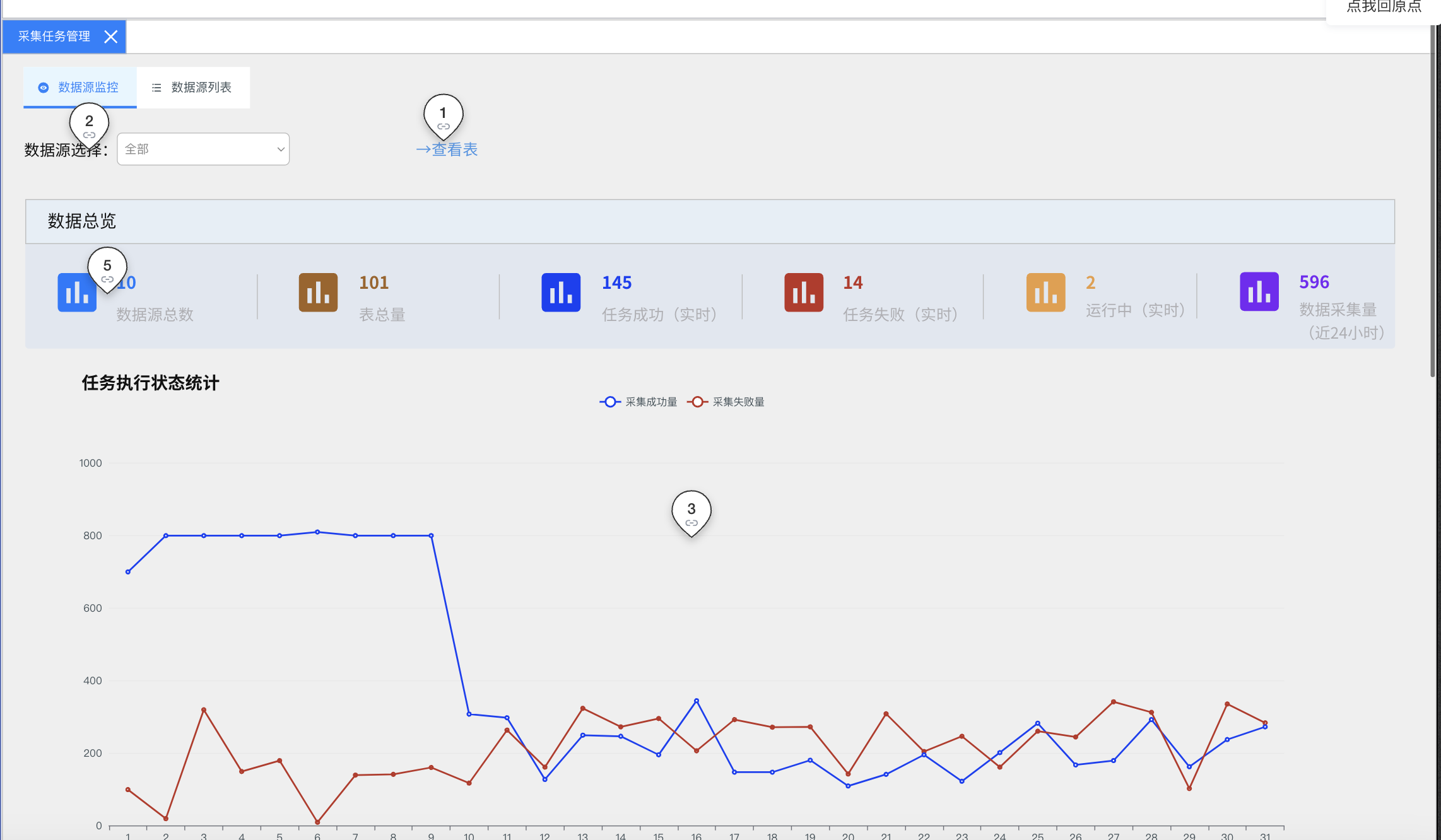1441x840 pixels.
Task: Click the 145 任务成功 value
Action: pos(617,283)
